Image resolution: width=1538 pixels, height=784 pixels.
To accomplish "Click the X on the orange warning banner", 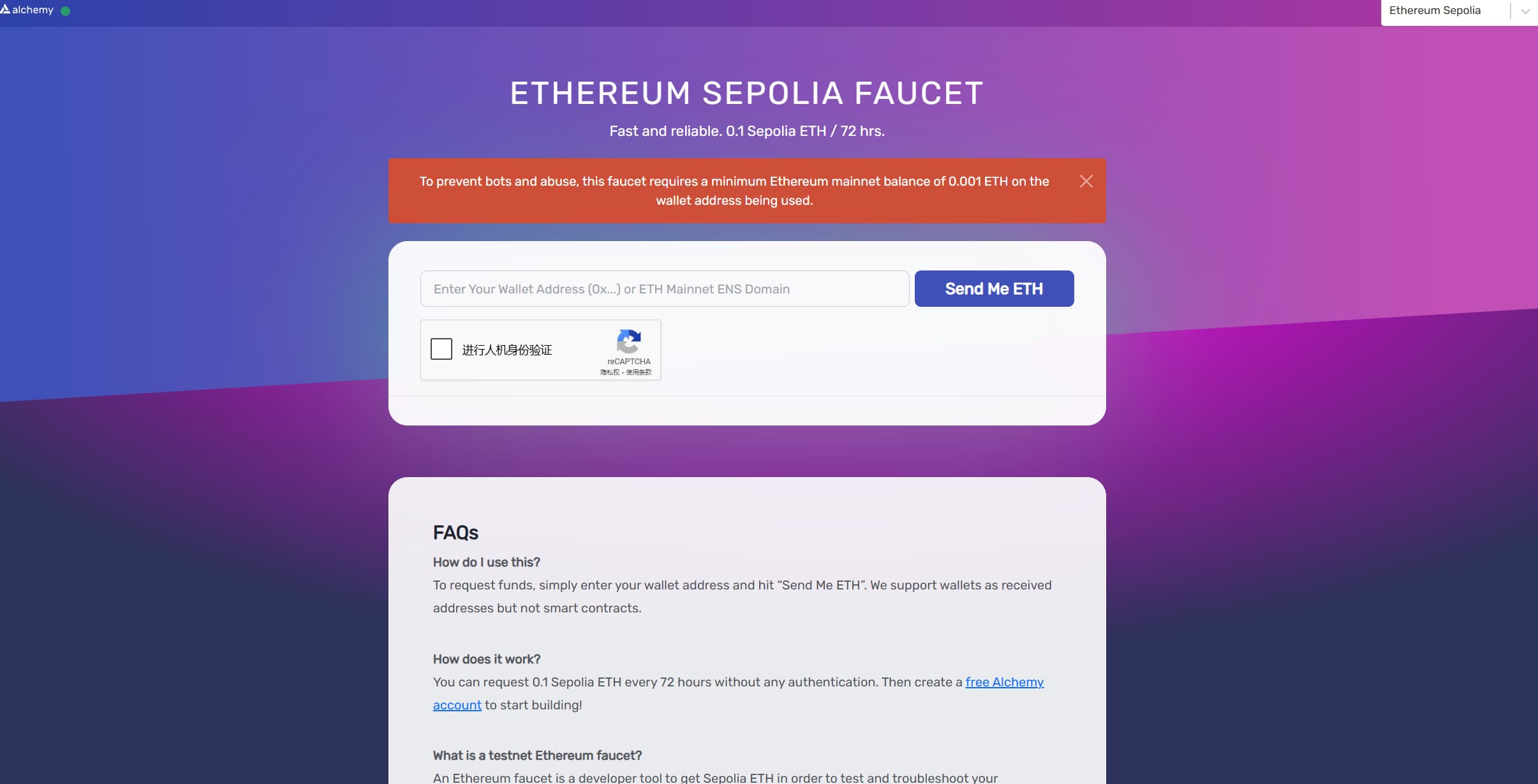I will coord(1086,181).
